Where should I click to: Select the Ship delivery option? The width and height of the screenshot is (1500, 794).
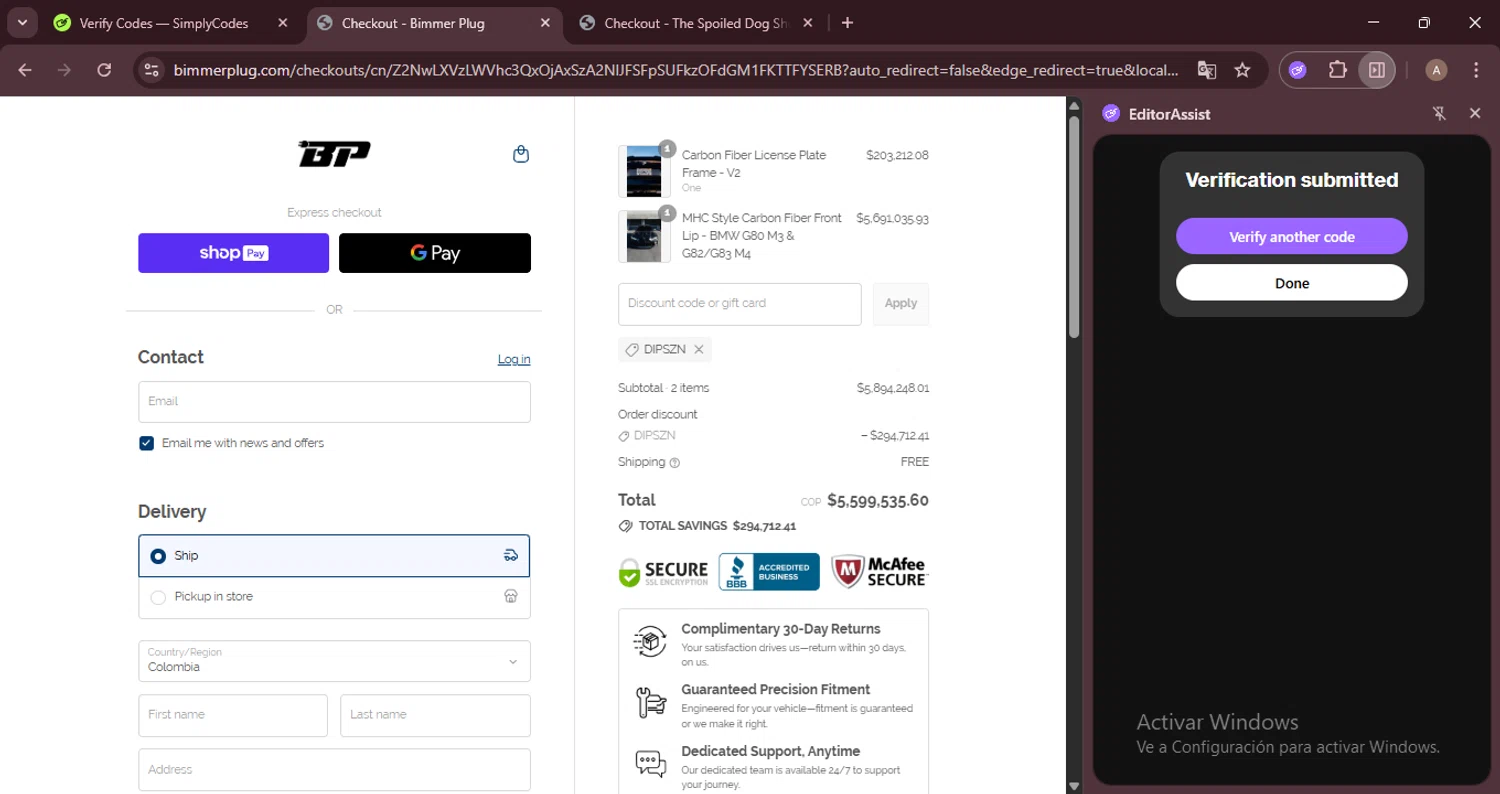pyautogui.click(x=334, y=556)
